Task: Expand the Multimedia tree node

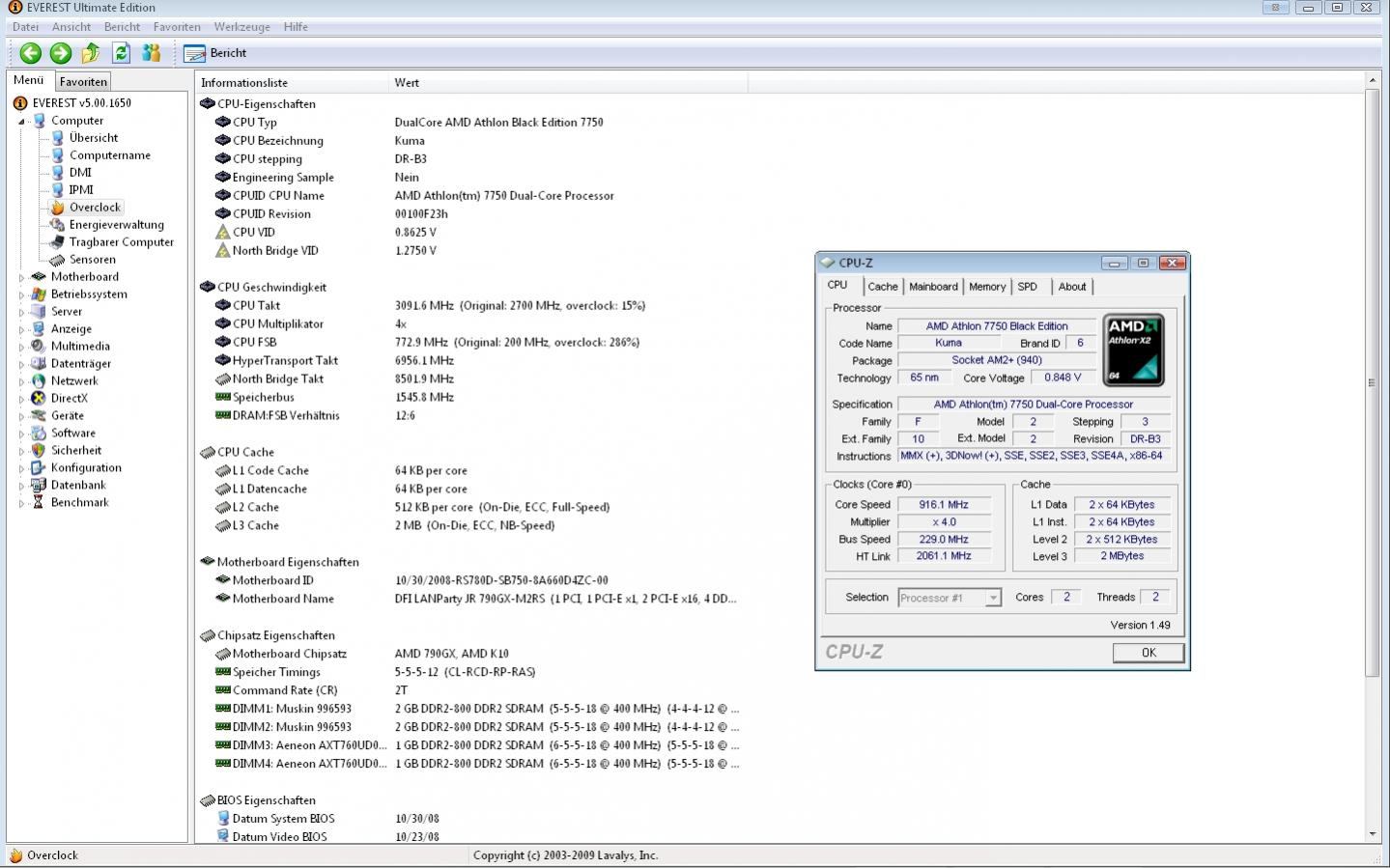Action: pyautogui.click(x=21, y=347)
